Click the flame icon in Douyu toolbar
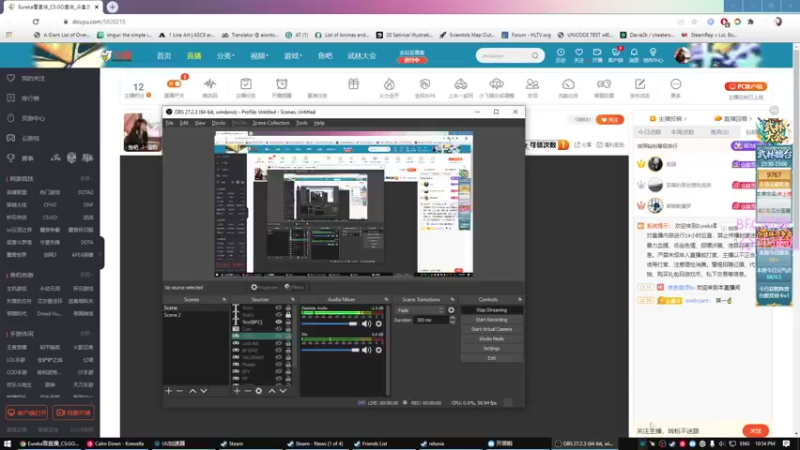Viewport: 800px width, 450px height. [x=389, y=84]
